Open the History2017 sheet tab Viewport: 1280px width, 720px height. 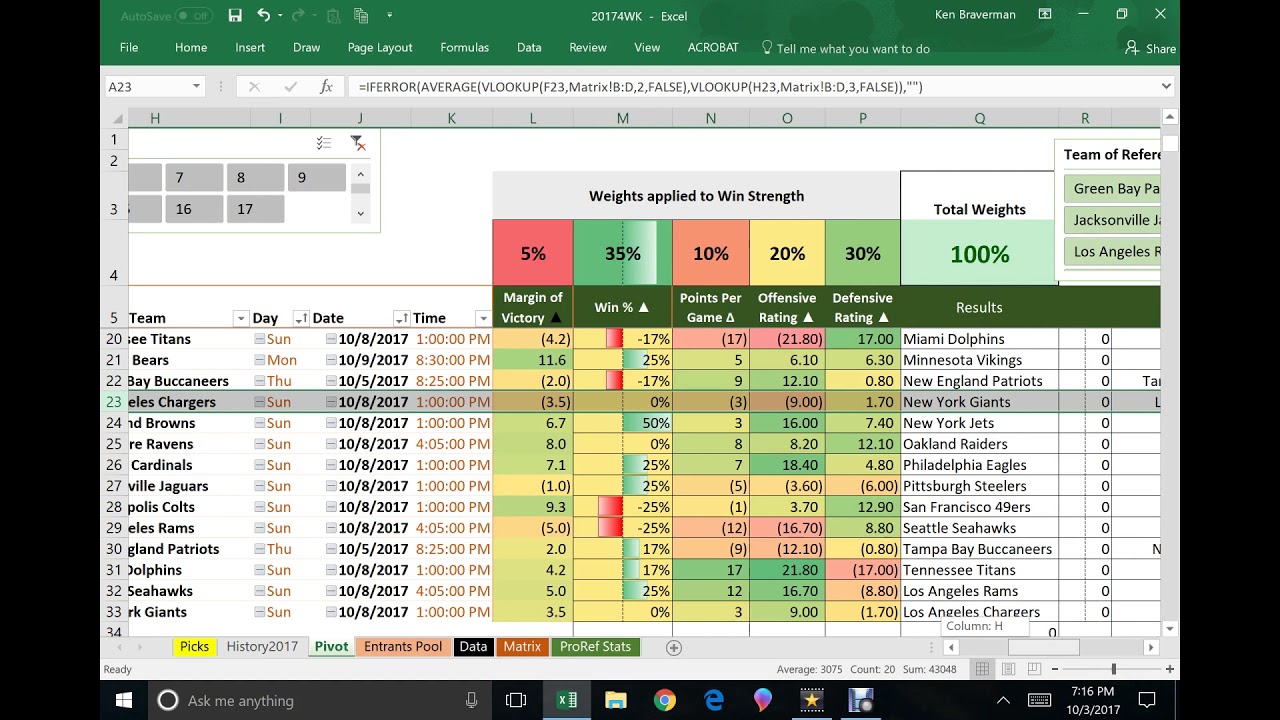[x=262, y=647]
